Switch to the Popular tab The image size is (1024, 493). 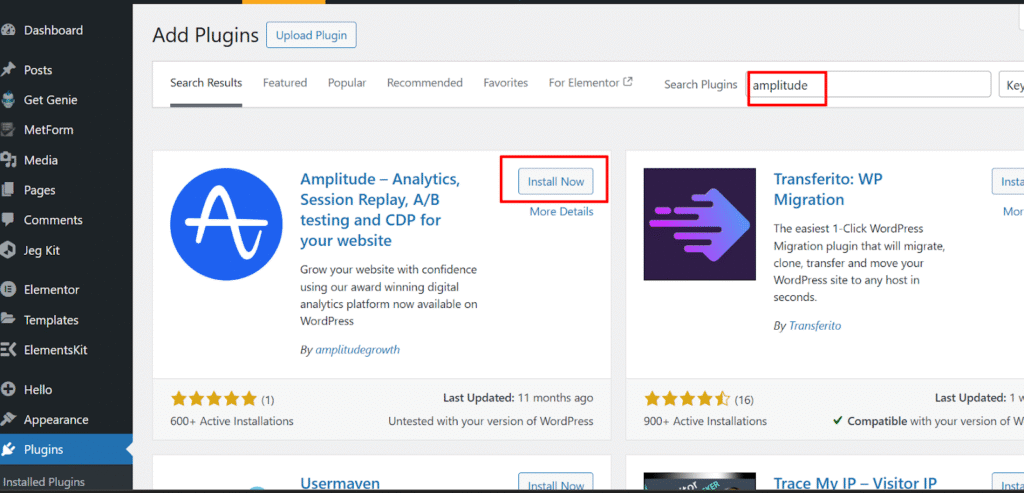347,83
